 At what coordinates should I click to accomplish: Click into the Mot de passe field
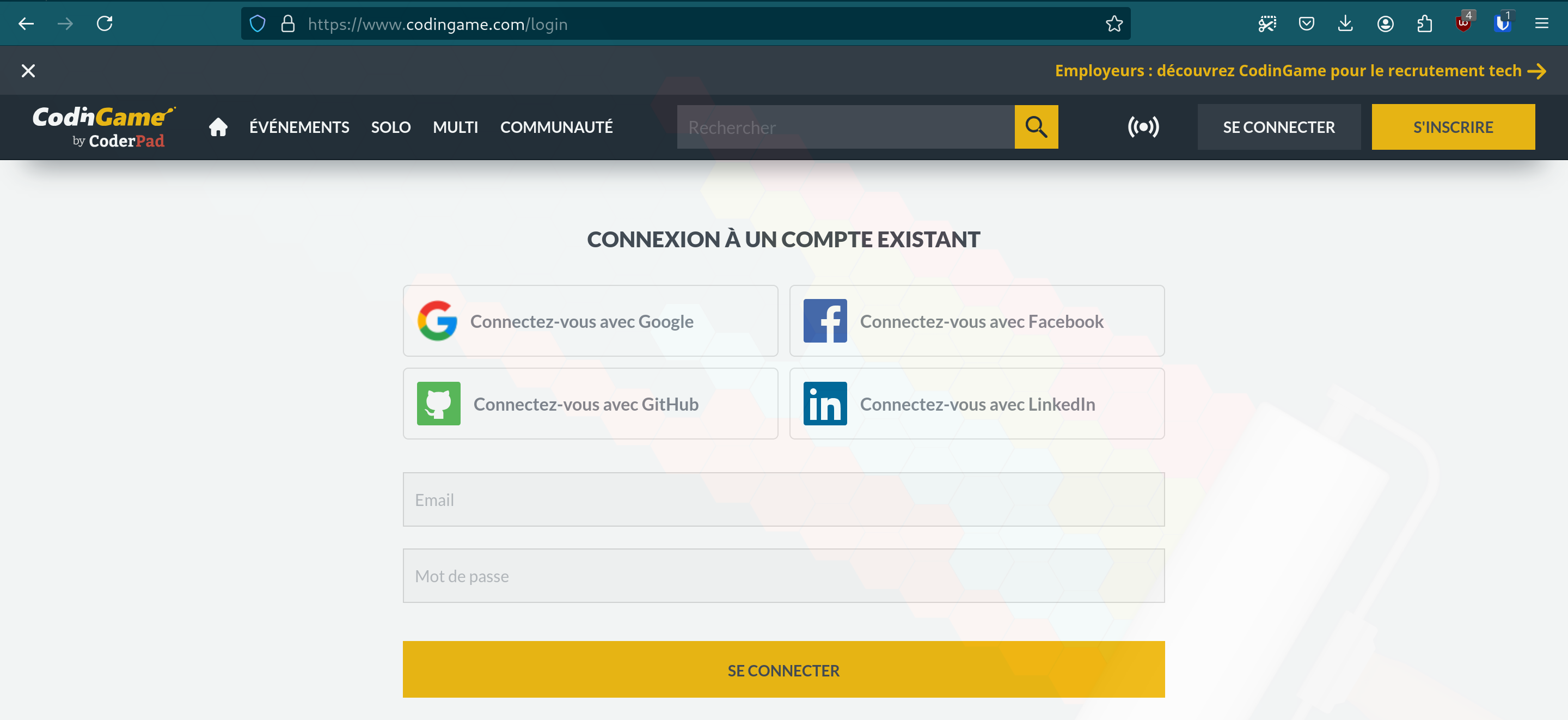coord(783,576)
